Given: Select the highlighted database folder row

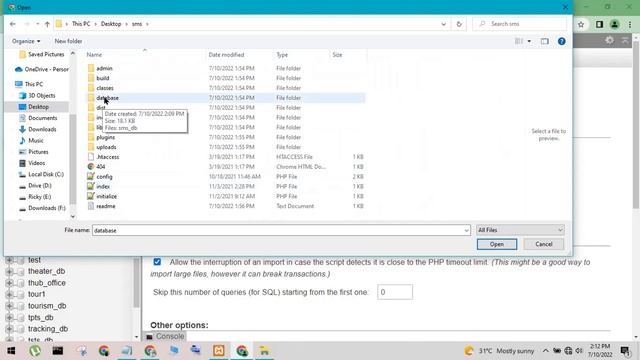Looking at the screenshot, I should (x=225, y=98).
